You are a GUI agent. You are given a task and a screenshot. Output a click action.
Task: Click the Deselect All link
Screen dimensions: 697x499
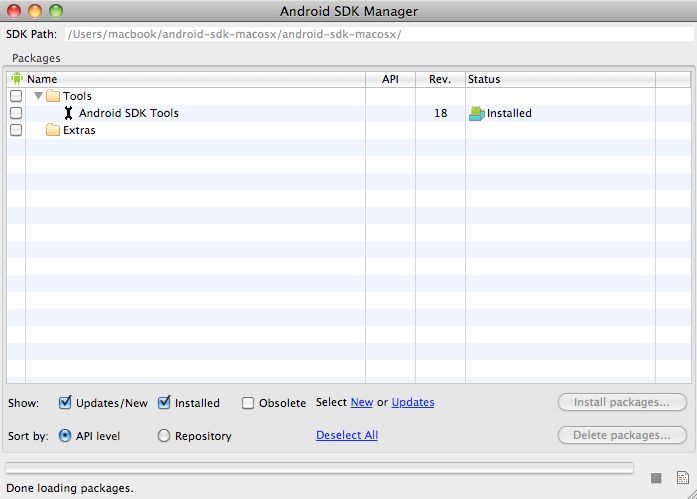[x=347, y=435]
